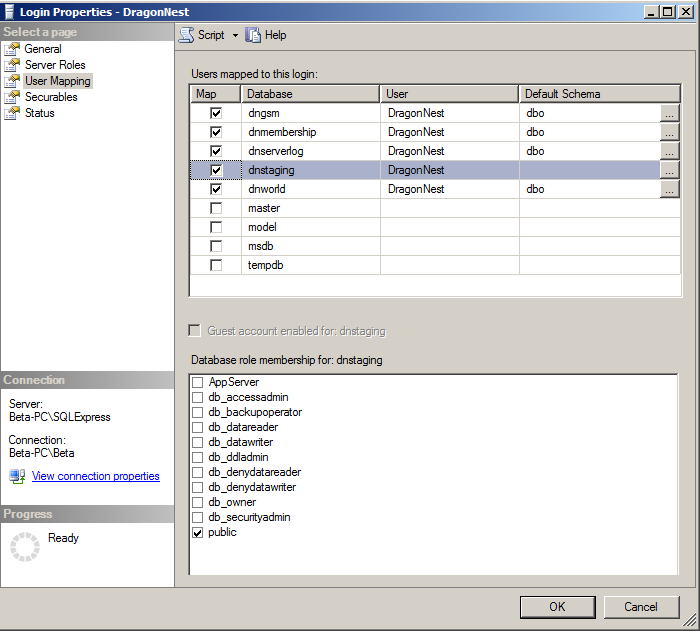Select the dnserverlog database cell
Screen dimensions: 700x631
tap(311, 151)
